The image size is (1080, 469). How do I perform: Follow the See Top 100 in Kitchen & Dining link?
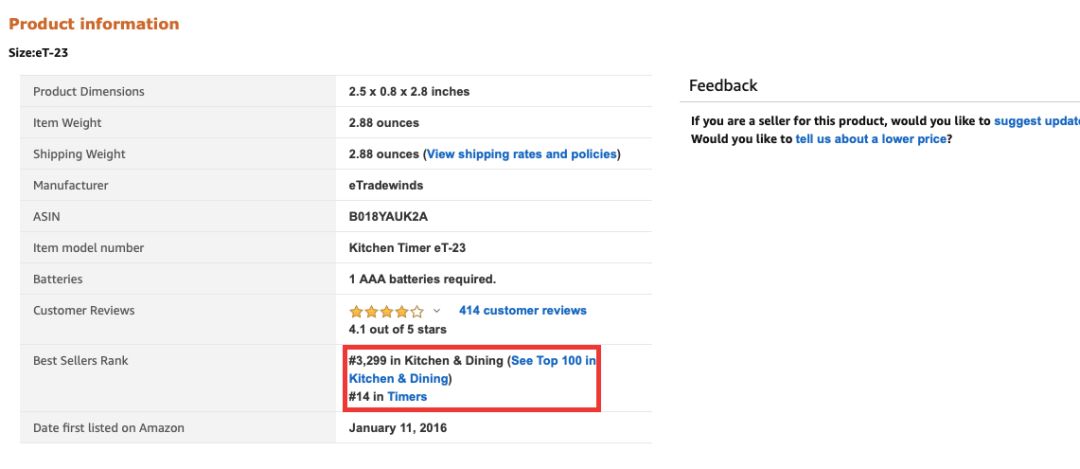(553, 360)
